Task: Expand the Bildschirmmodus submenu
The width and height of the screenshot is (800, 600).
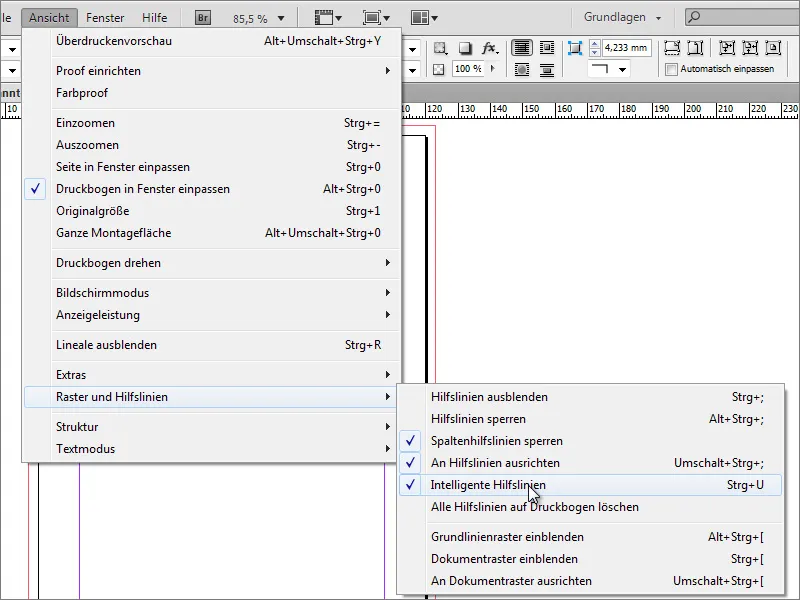Action: 211,293
